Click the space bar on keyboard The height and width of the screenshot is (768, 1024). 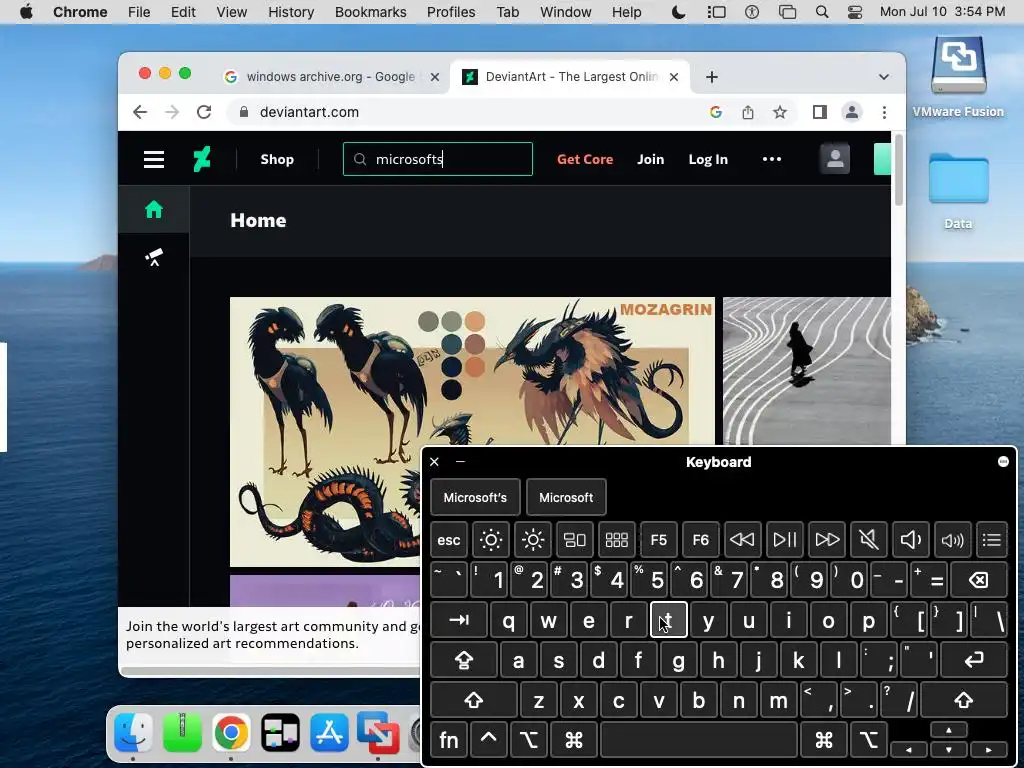pos(699,741)
